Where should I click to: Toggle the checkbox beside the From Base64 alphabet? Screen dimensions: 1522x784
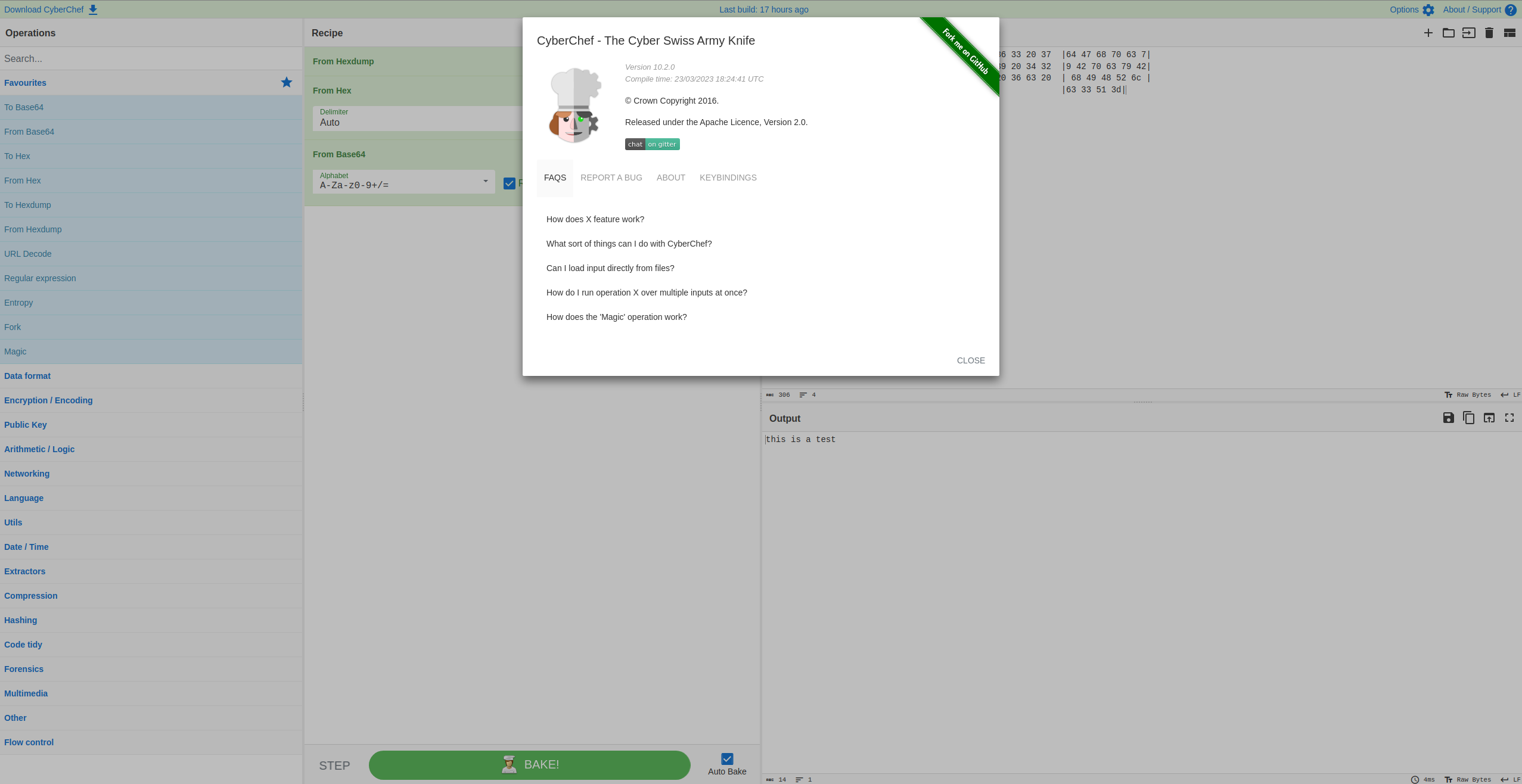[510, 183]
